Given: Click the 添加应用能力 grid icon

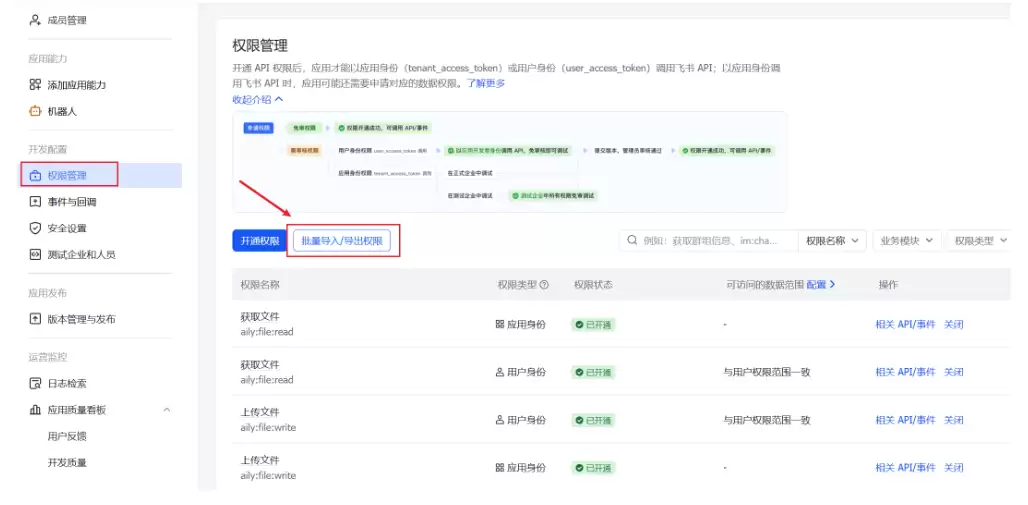Looking at the screenshot, I should click(x=35, y=85).
